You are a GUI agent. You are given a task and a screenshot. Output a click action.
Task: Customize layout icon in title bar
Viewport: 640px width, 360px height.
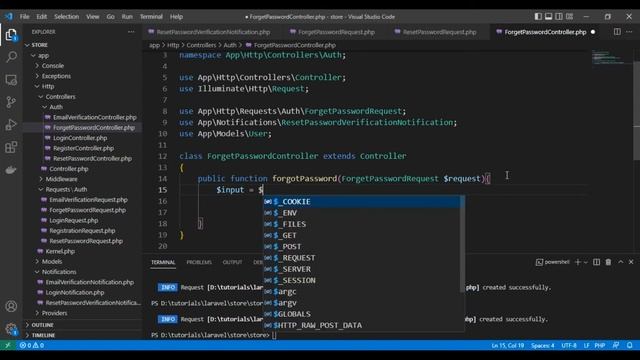[569, 16]
